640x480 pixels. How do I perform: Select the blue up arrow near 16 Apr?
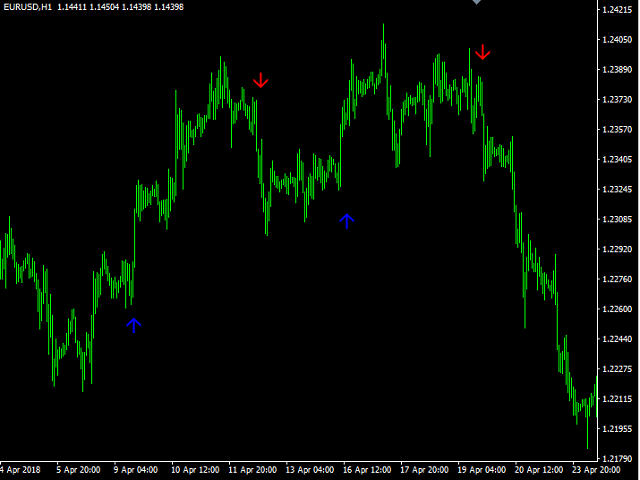tap(347, 221)
